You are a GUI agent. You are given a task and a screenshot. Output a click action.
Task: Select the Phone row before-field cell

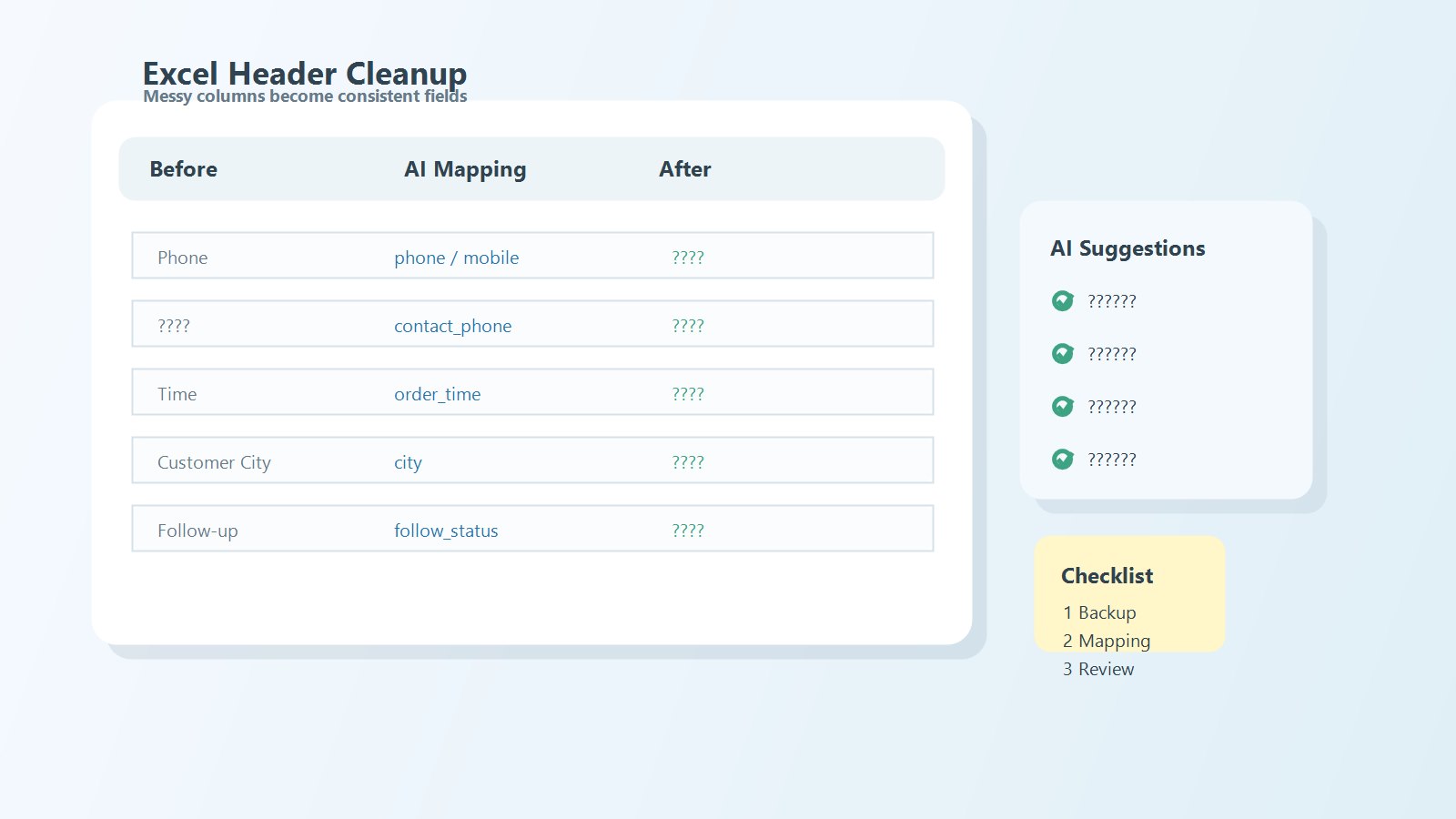183,258
